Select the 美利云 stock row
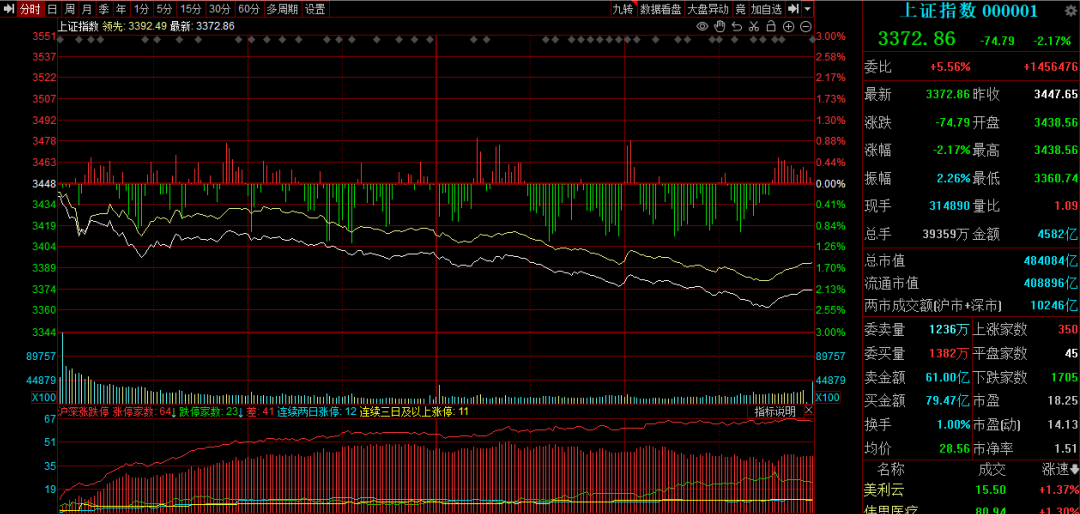Image resolution: width=1080 pixels, height=514 pixels. pyautogui.click(x=971, y=490)
